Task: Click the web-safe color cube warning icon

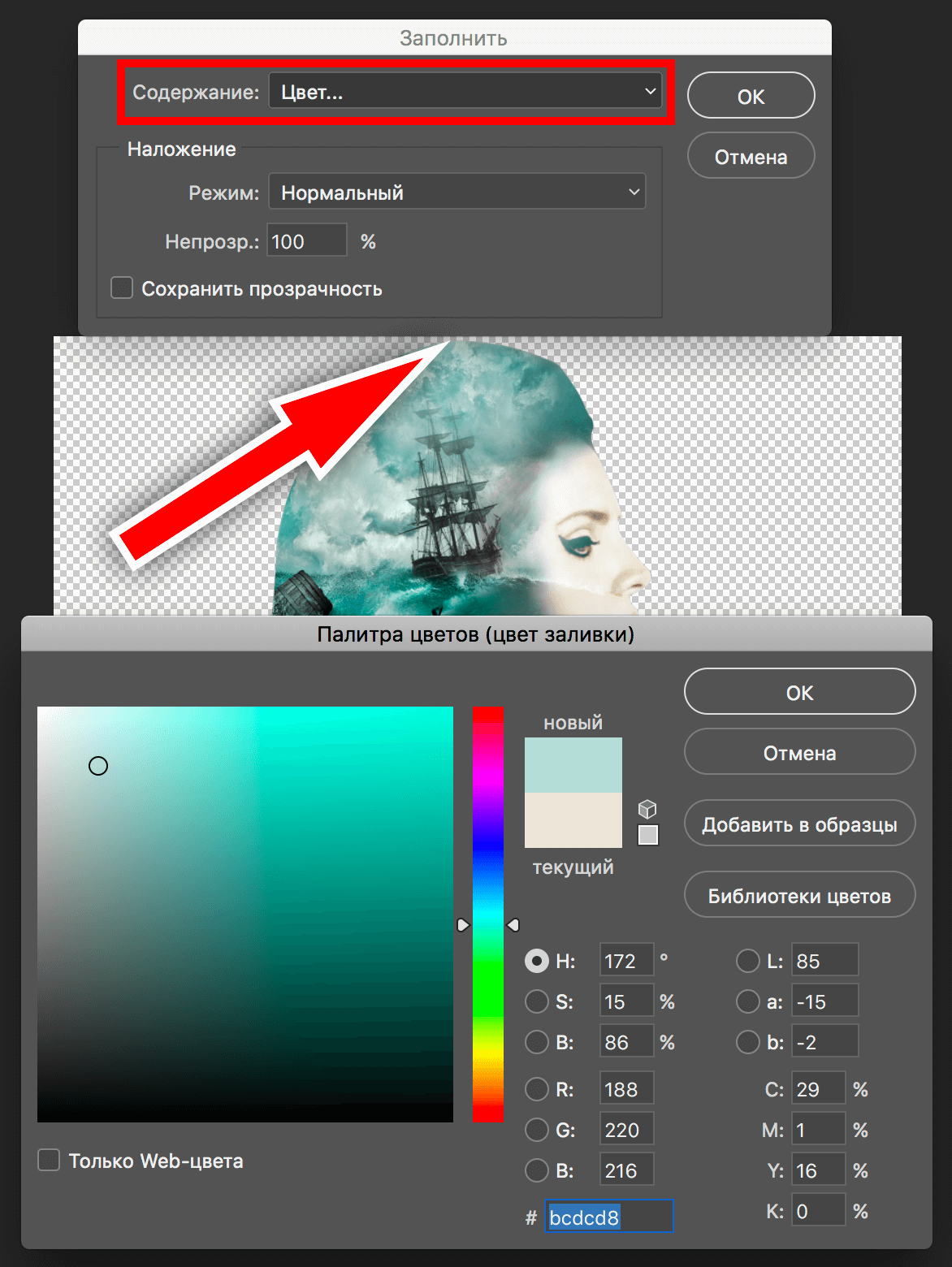Action: (x=647, y=809)
